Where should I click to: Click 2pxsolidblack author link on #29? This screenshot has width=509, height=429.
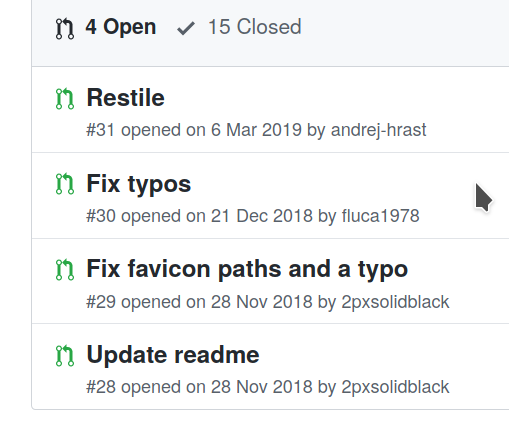pyautogui.click(x=395, y=302)
